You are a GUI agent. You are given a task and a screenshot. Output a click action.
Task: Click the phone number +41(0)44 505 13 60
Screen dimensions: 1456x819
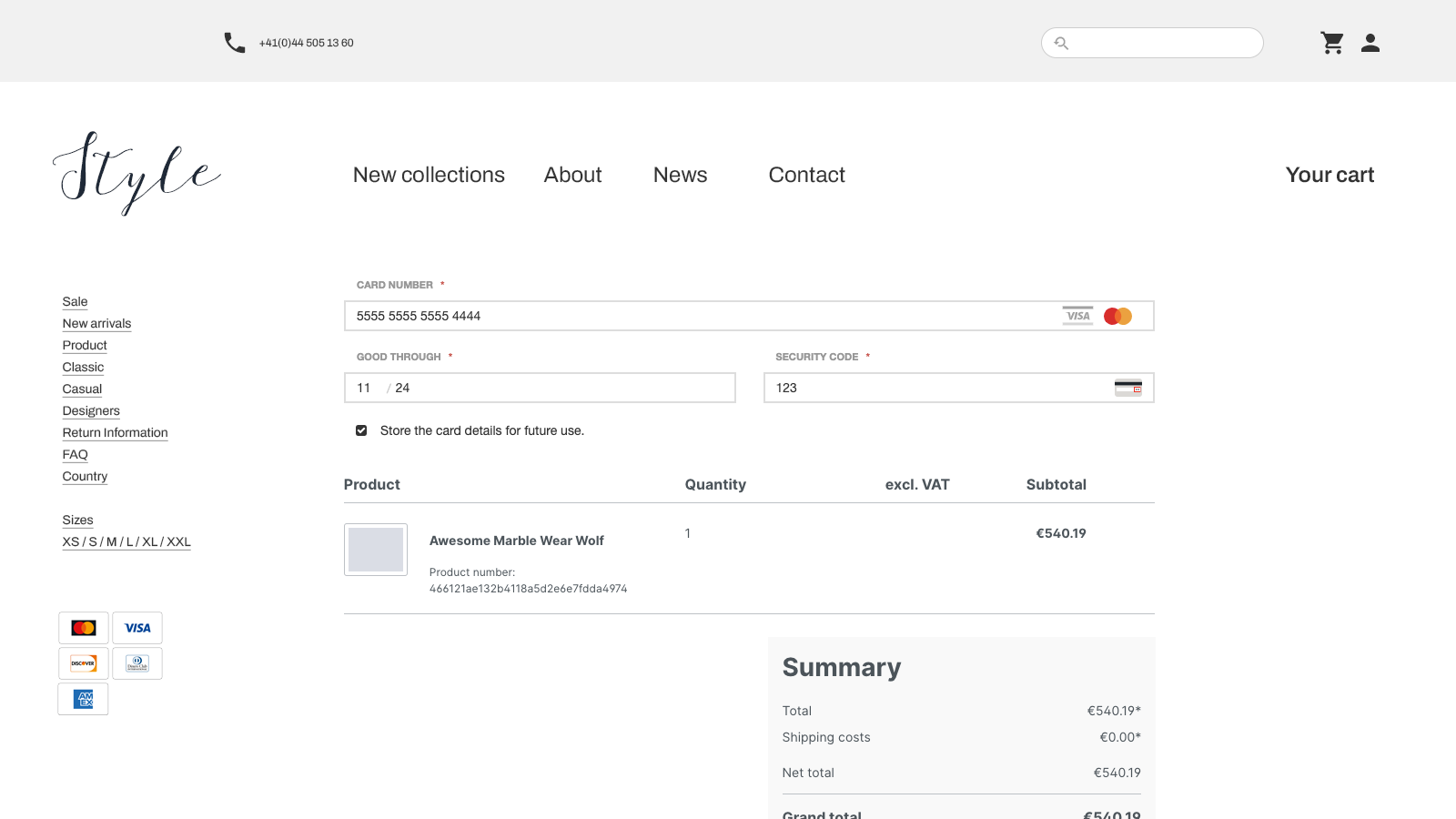tap(307, 43)
